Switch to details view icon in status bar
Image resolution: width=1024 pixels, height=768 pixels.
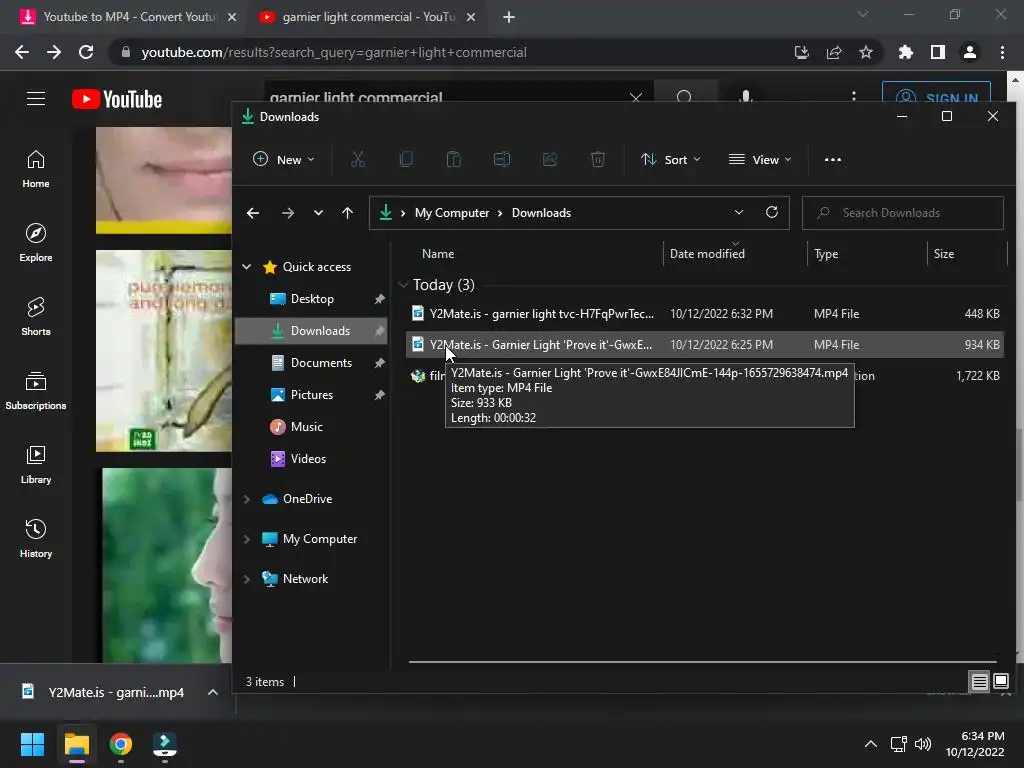(979, 682)
